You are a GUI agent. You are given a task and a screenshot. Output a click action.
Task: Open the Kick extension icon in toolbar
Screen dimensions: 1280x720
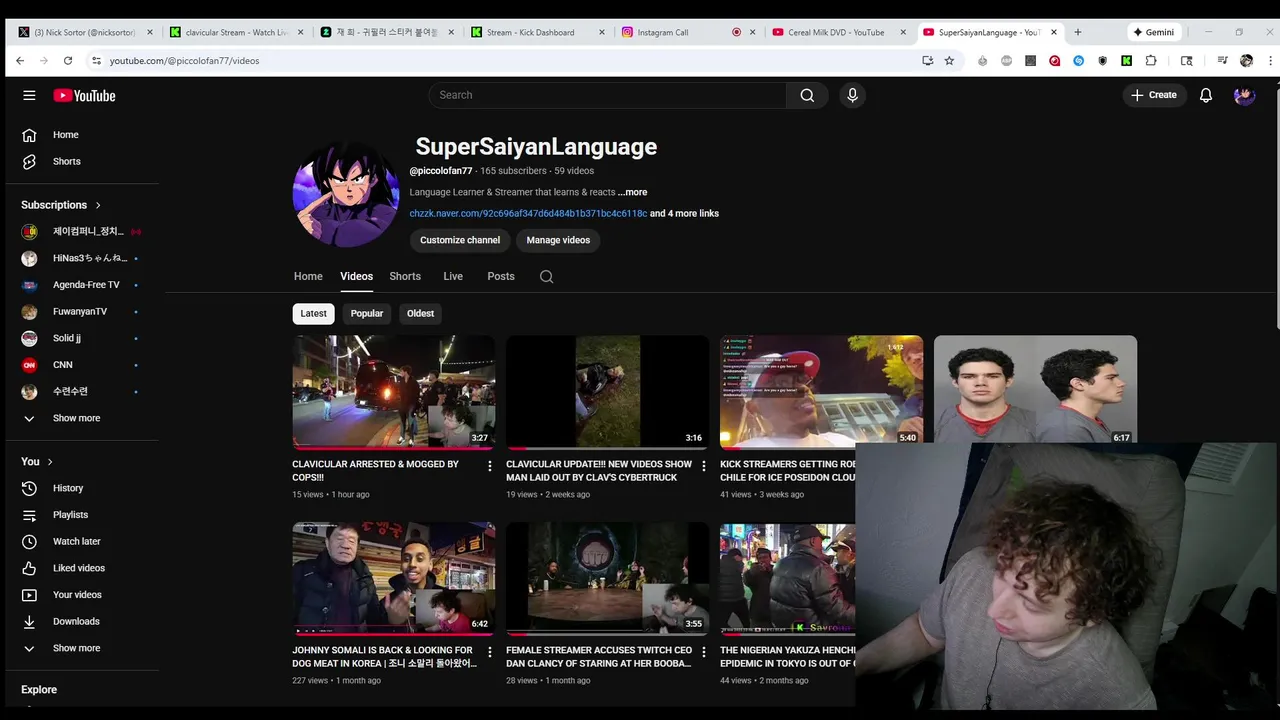click(1126, 60)
